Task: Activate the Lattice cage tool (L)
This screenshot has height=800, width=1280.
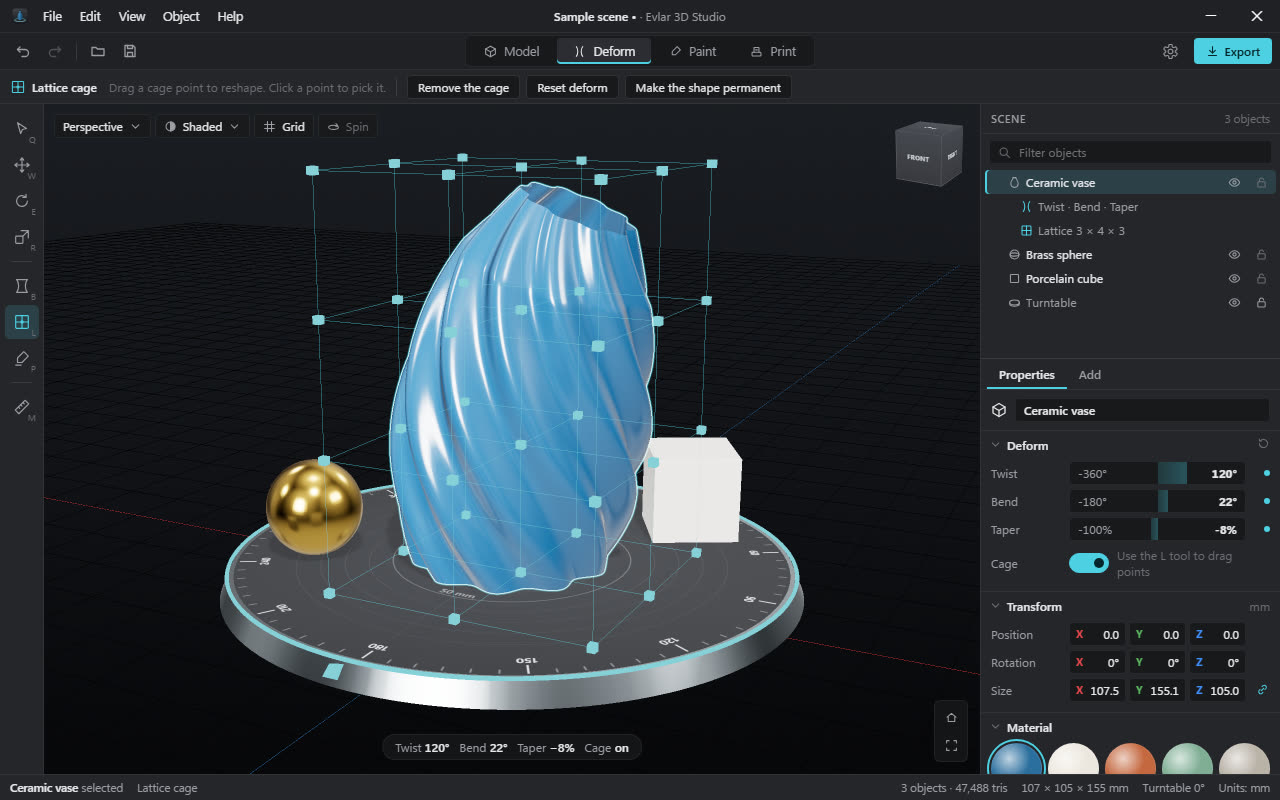Action: click(x=22, y=323)
